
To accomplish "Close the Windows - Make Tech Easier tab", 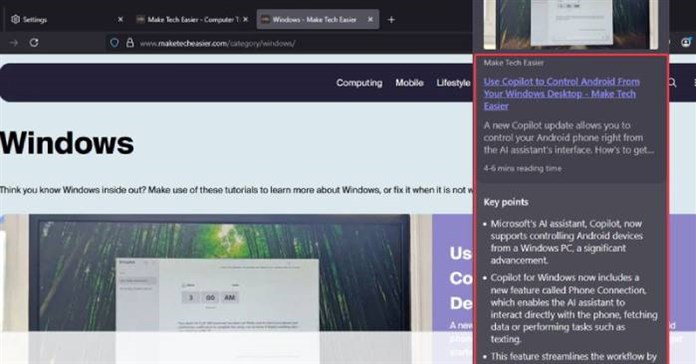I will pos(370,20).
